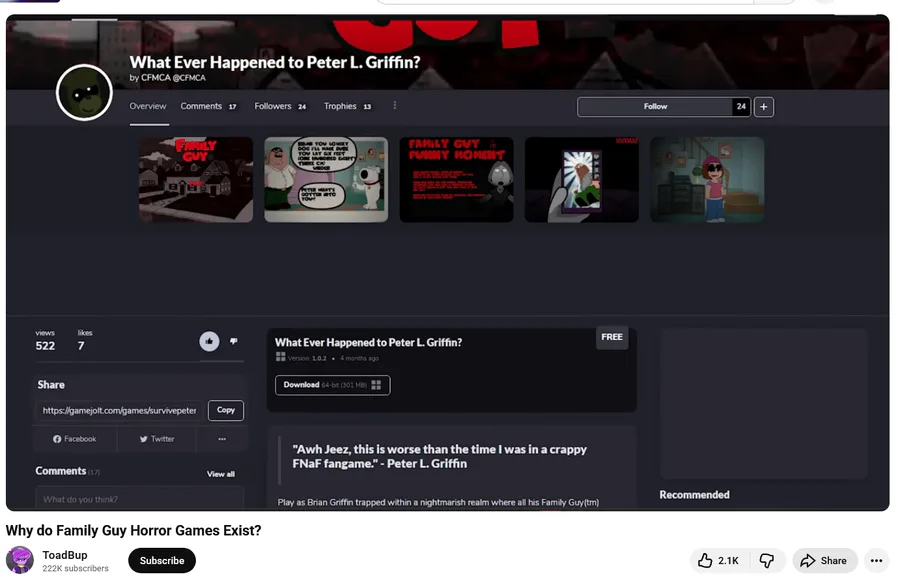Like the YouTube video (2.1K)
The image size is (900, 583).
coord(718,561)
